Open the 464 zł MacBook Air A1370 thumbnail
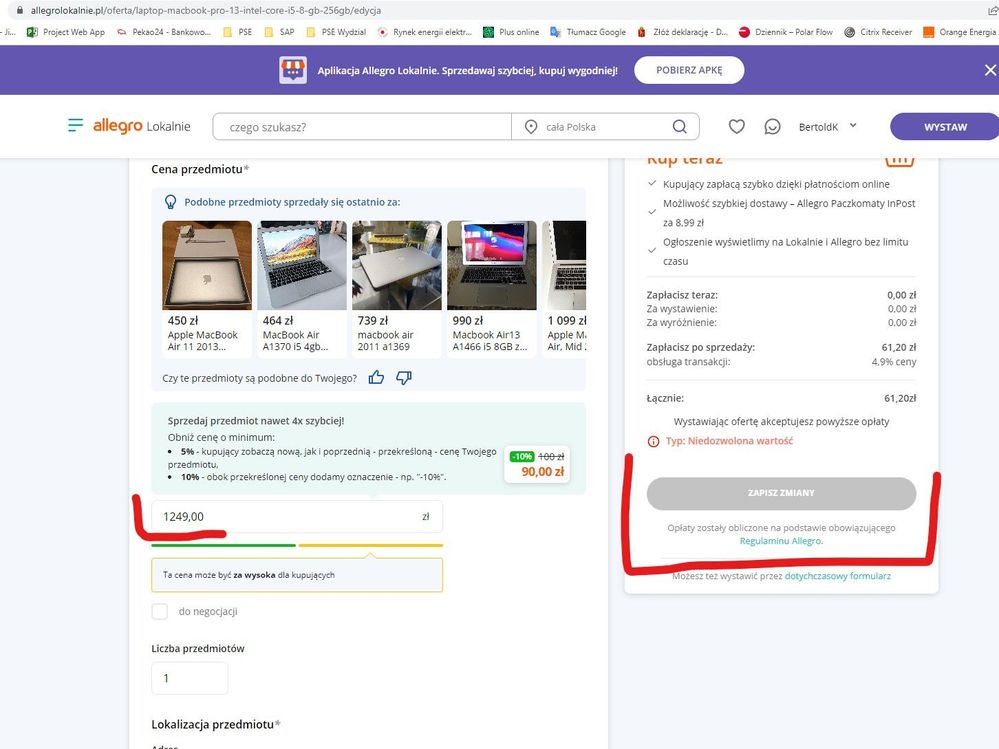The height and width of the screenshot is (749, 999). click(302, 265)
